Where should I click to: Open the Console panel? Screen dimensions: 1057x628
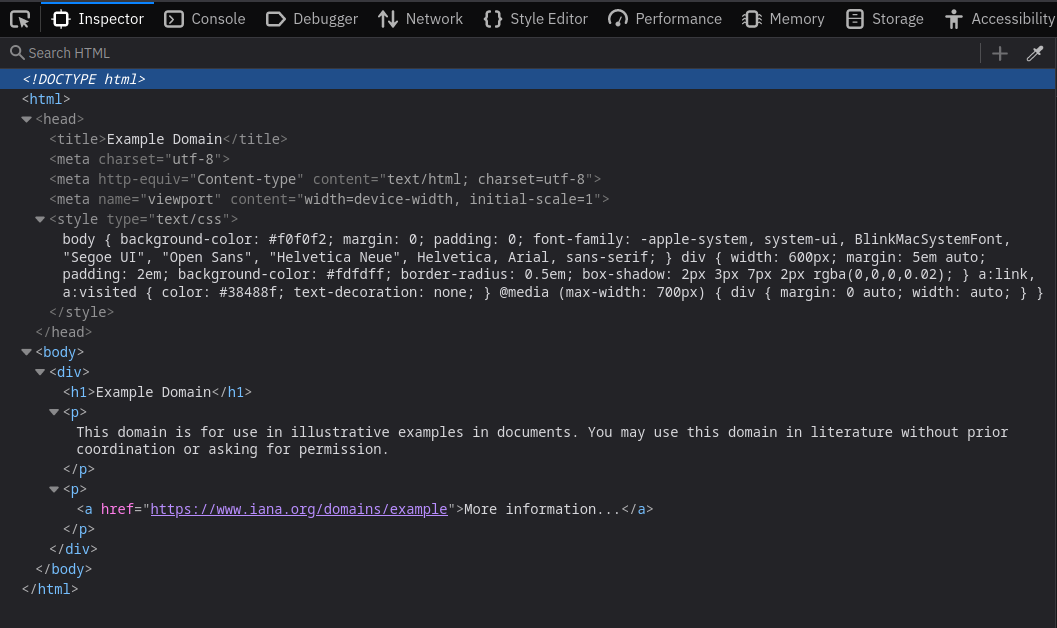point(205,19)
